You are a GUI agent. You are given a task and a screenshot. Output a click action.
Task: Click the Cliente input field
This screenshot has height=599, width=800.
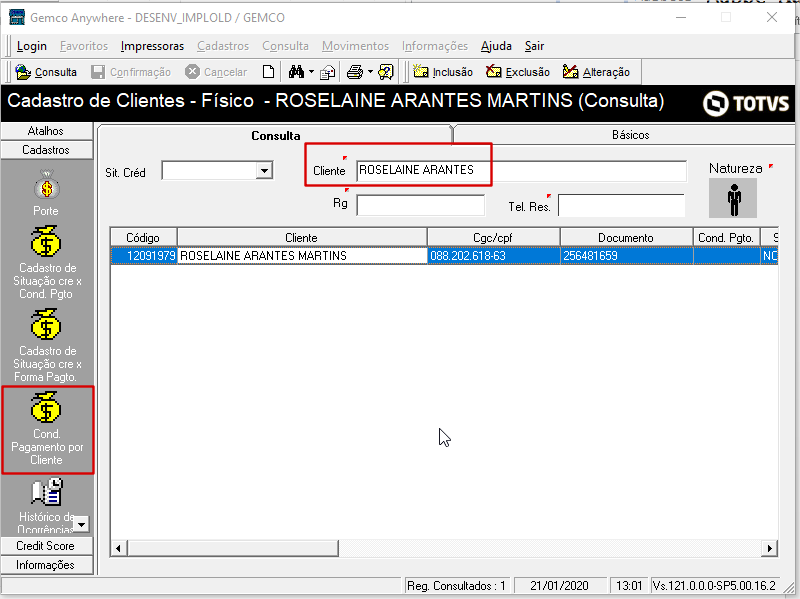click(x=520, y=170)
